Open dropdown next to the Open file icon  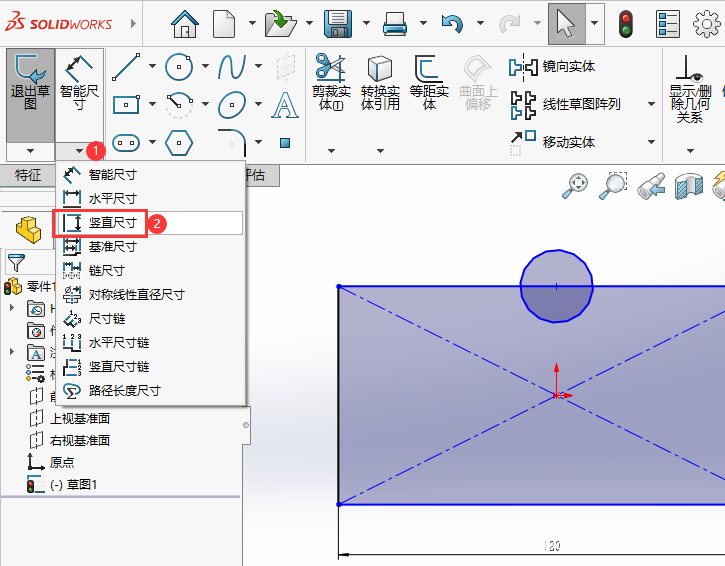coord(309,23)
